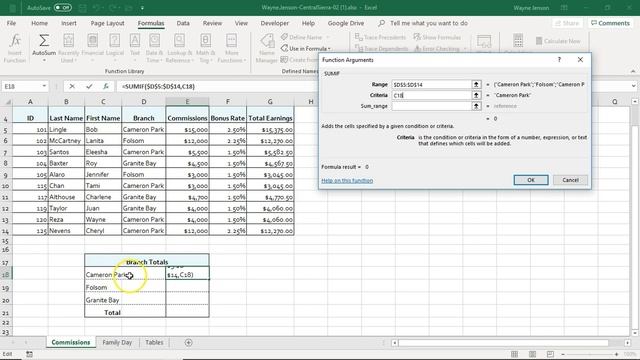Image resolution: width=640 pixels, height=360 pixels.
Task: Select column header G
Action: pyautogui.click(x=270, y=102)
